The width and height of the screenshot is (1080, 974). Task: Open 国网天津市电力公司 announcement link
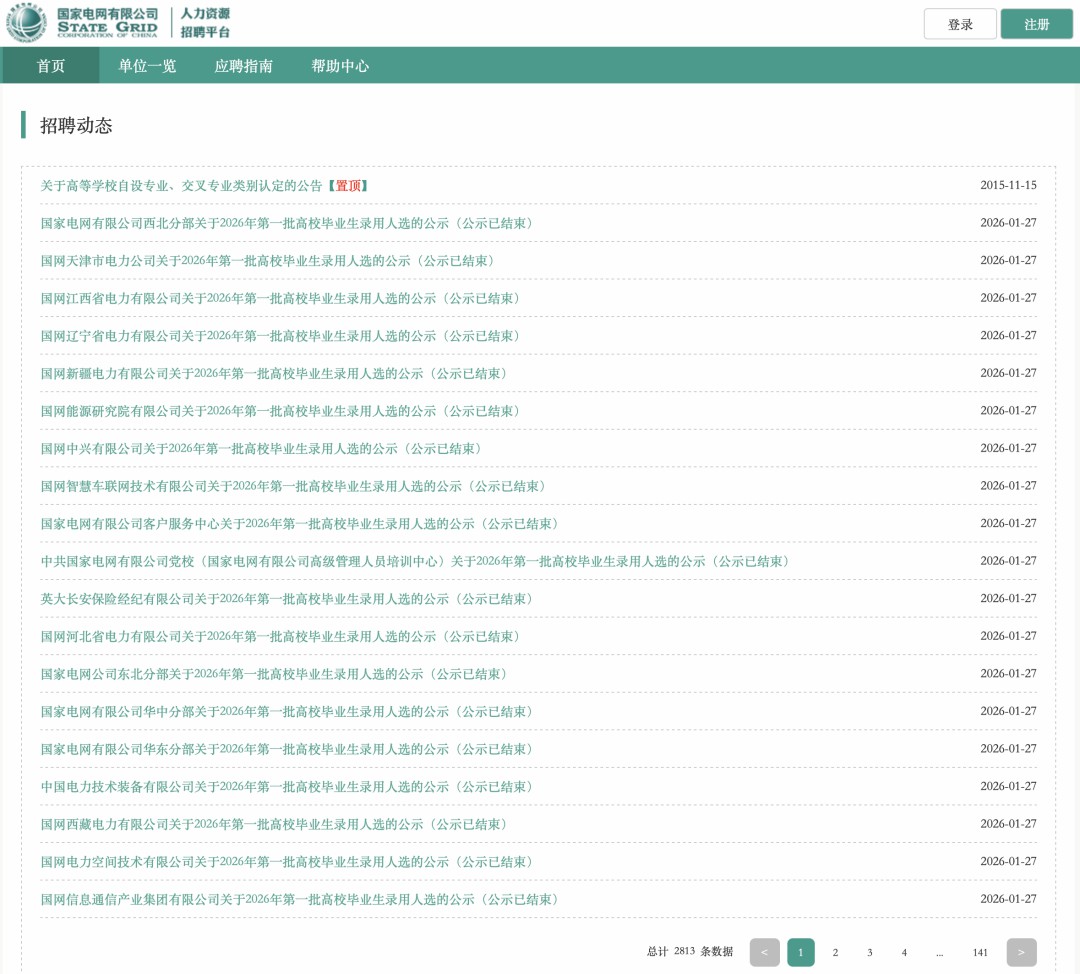[267, 261]
